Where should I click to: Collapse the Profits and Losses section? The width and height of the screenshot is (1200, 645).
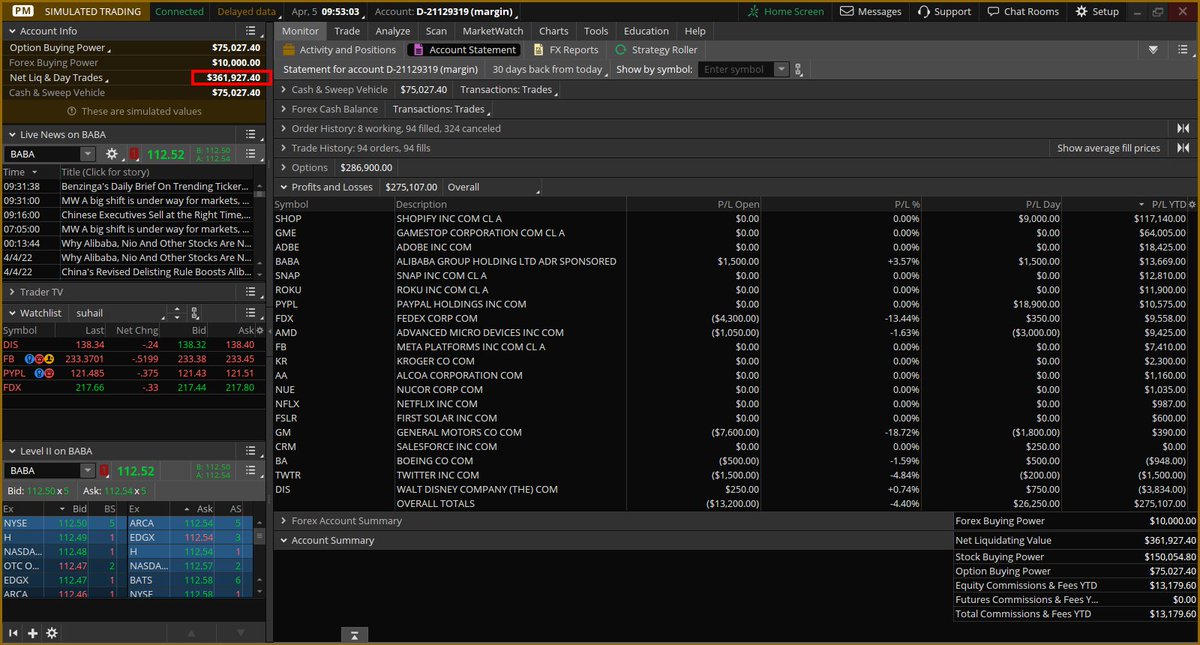(283, 187)
